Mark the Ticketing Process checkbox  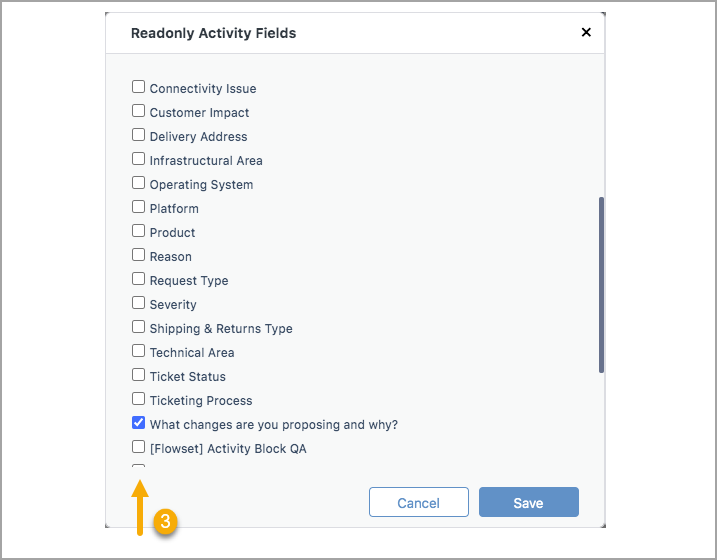pyautogui.click(x=138, y=399)
